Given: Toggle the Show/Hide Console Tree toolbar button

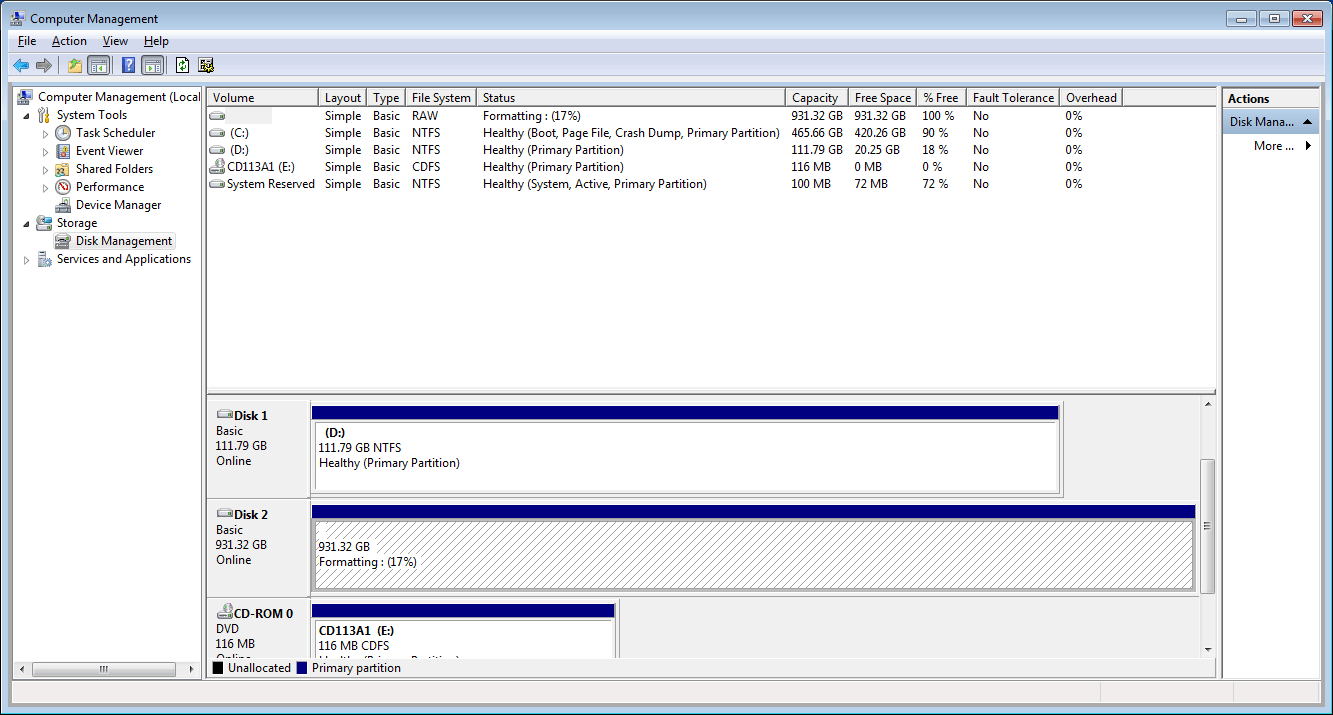Looking at the screenshot, I should pos(99,65).
